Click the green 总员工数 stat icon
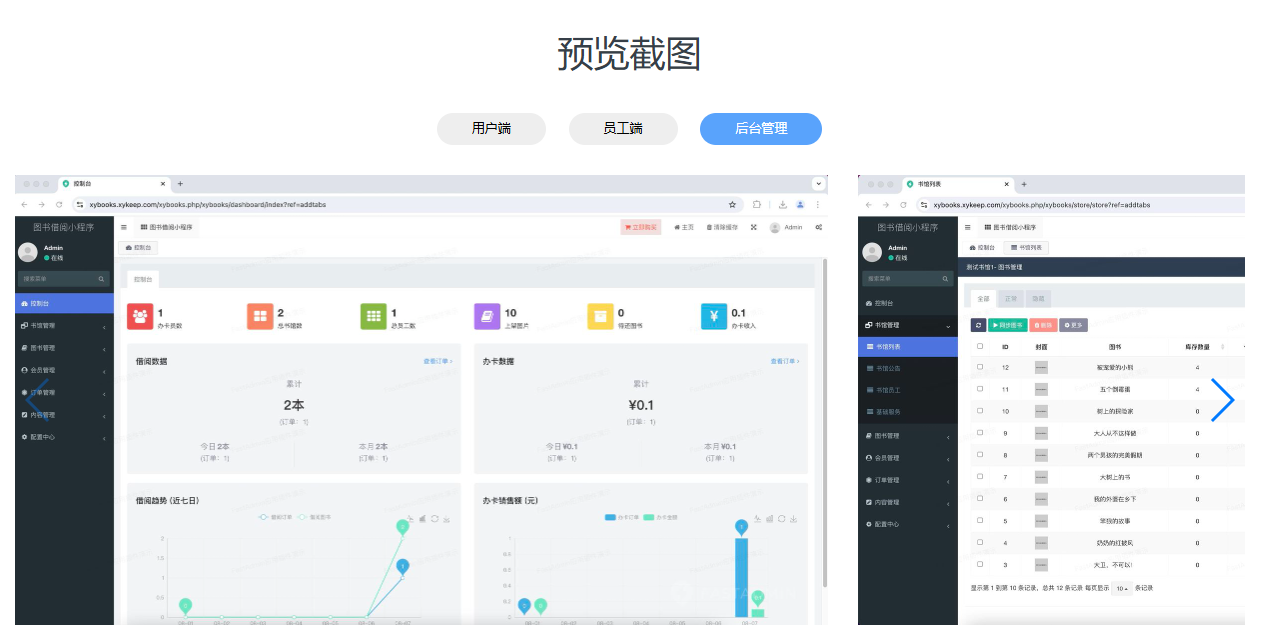 (x=373, y=315)
